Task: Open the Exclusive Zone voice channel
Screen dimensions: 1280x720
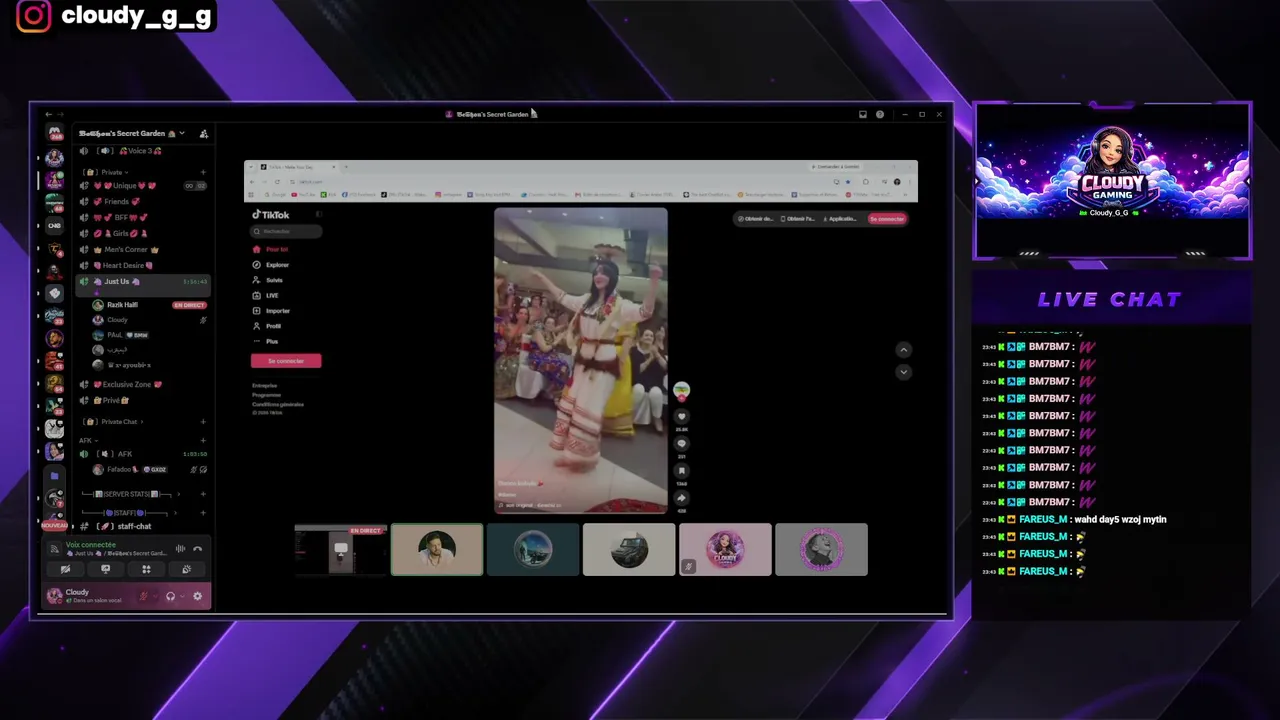Action: click(144, 384)
